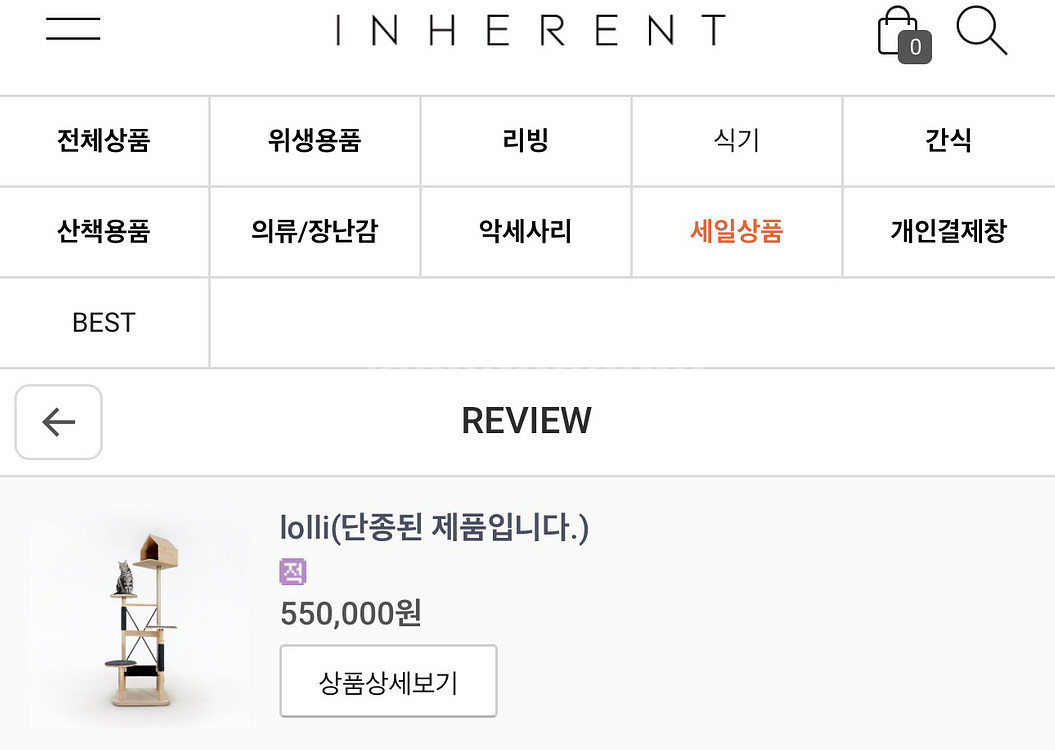Open the 세일상품 sale category
1055x750 pixels.
[x=737, y=232]
